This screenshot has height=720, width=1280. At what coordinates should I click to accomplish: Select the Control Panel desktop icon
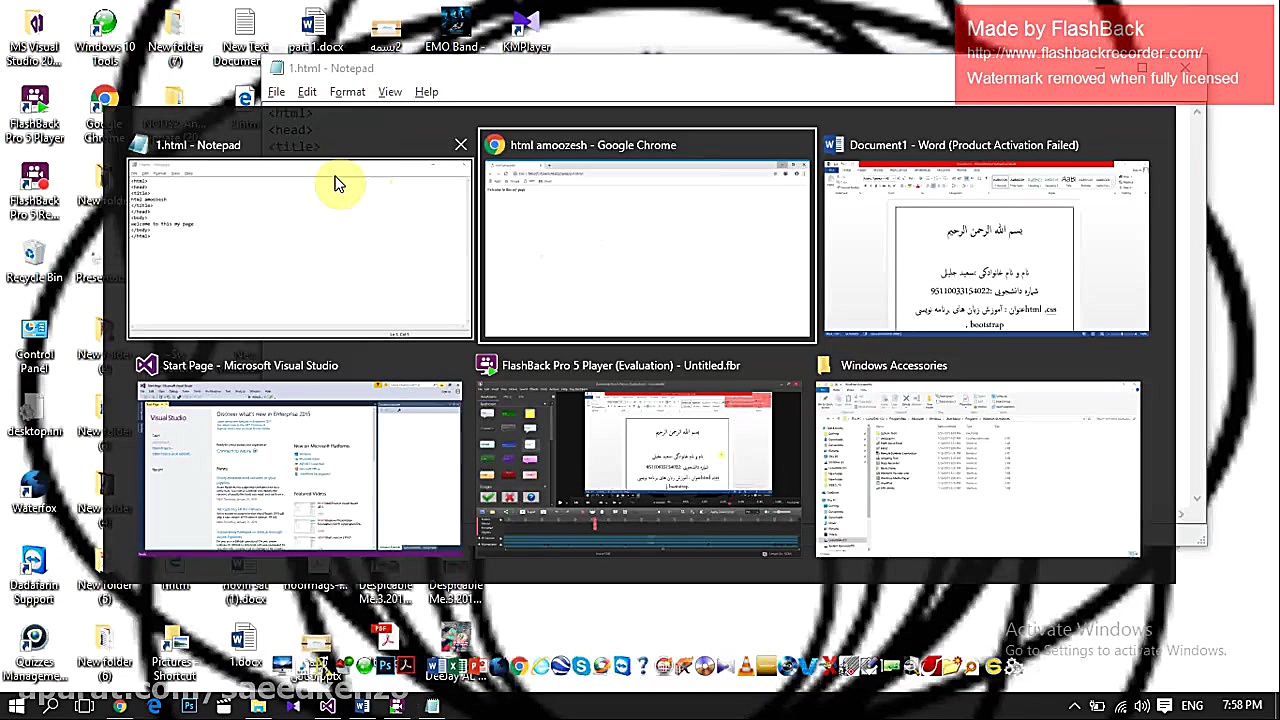tap(35, 346)
